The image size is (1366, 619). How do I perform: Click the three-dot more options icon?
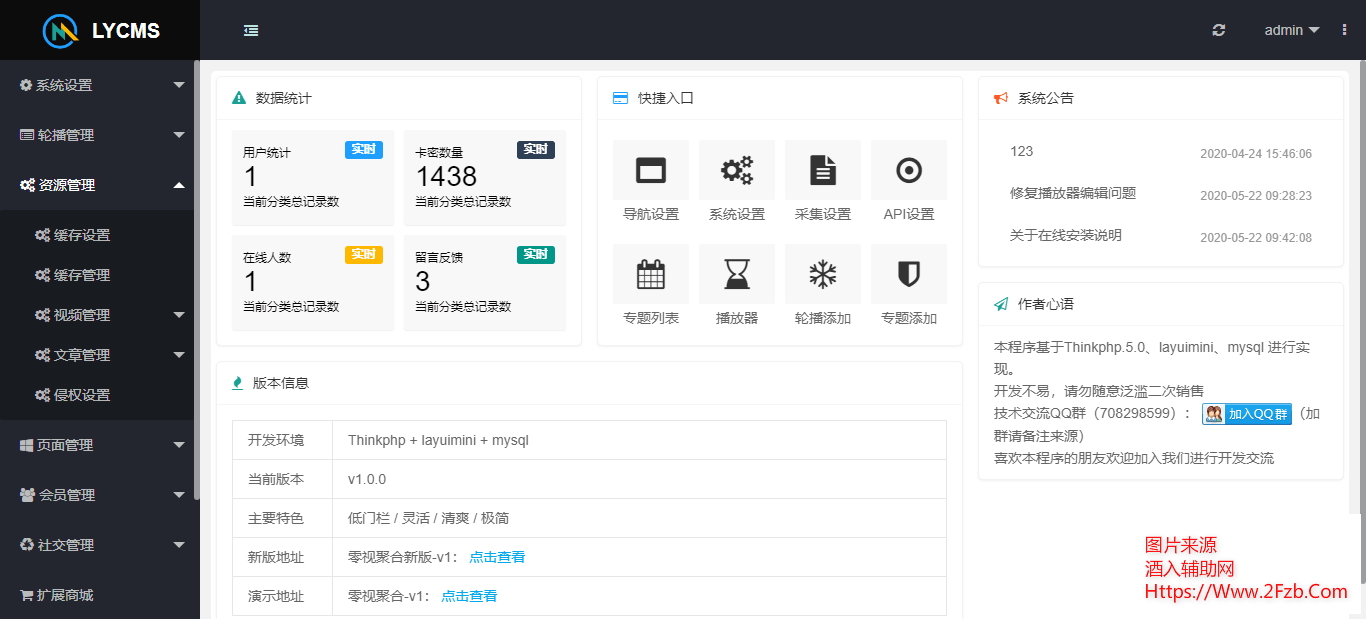tap(1344, 30)
